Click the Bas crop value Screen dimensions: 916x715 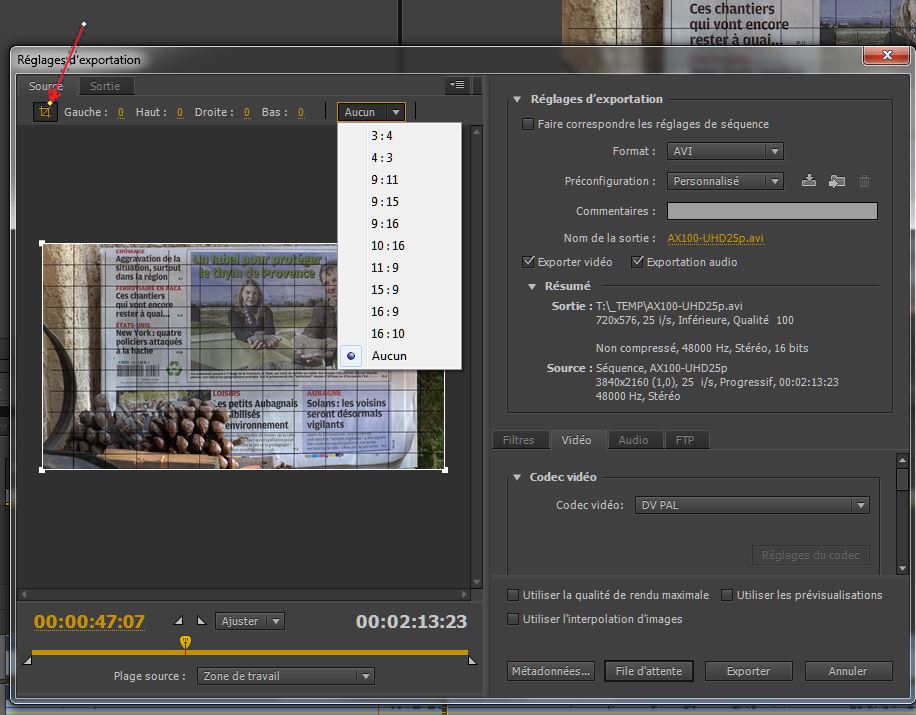pyautogui.click(x=301, y=112)
